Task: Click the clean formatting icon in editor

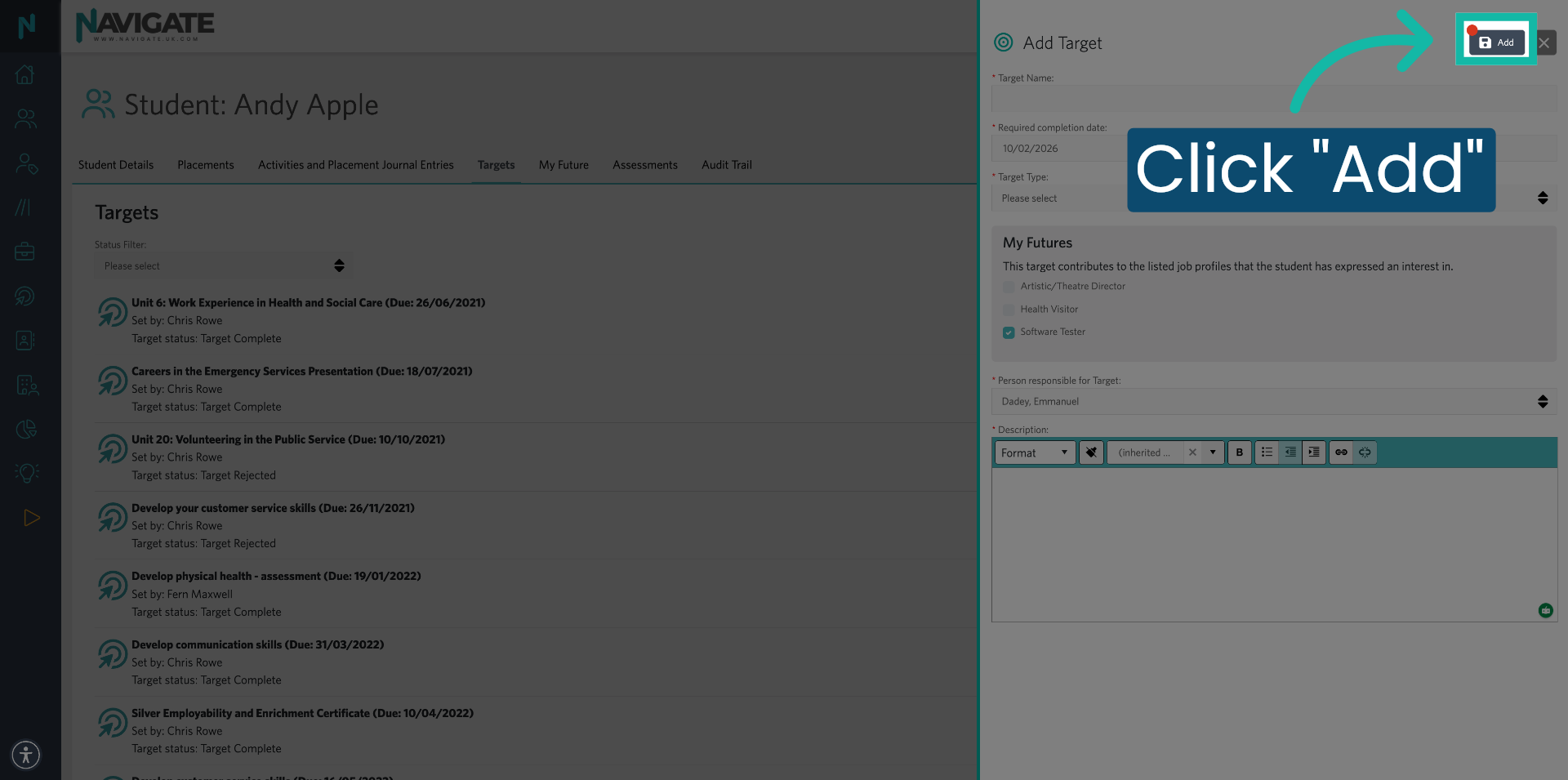Action: [x=1091, y=452]
